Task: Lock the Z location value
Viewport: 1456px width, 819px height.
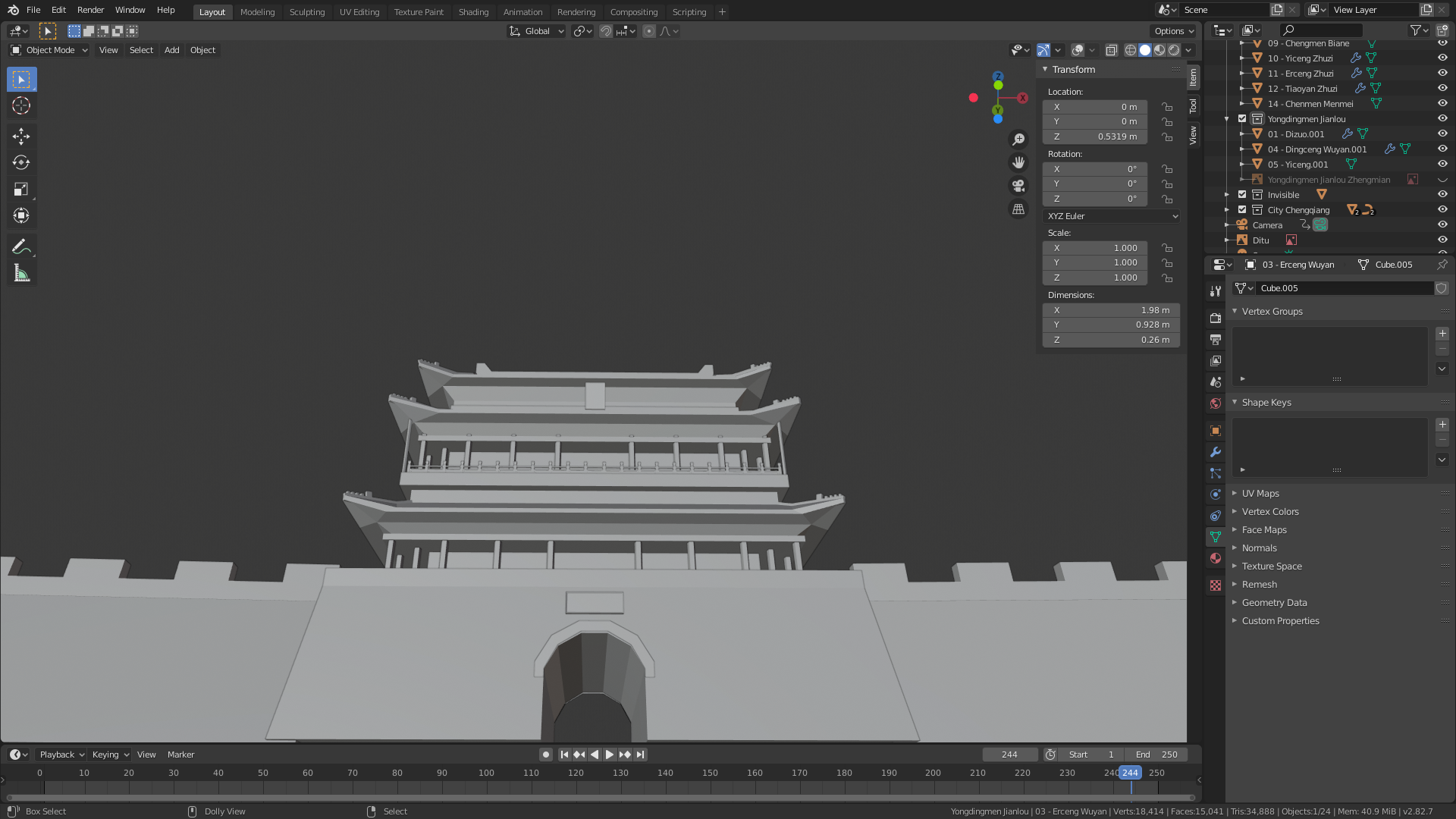Action: point(1168,136)
